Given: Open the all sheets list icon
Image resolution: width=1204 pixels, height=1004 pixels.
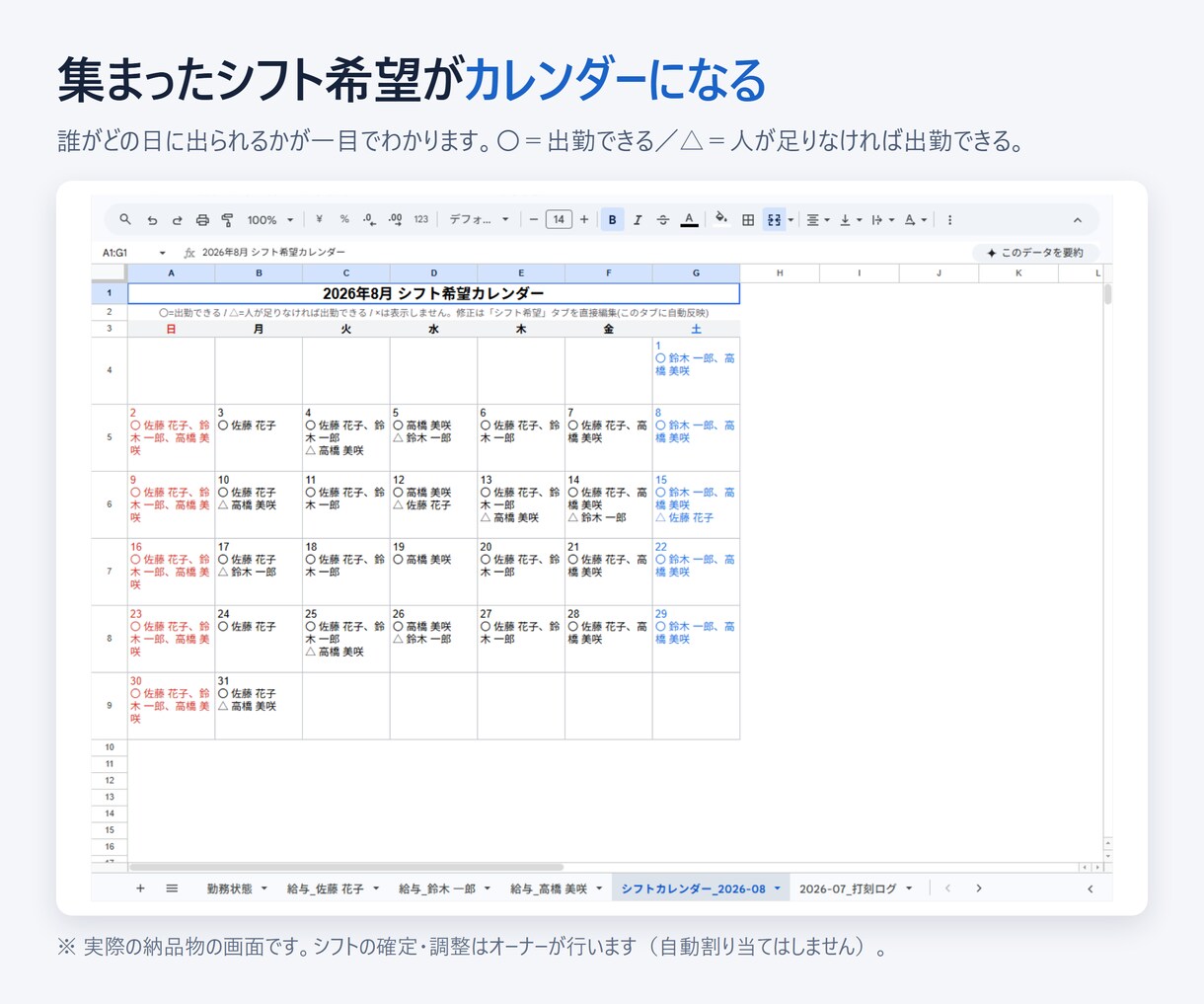Looking at the screenshot, I should coord(172,888).
